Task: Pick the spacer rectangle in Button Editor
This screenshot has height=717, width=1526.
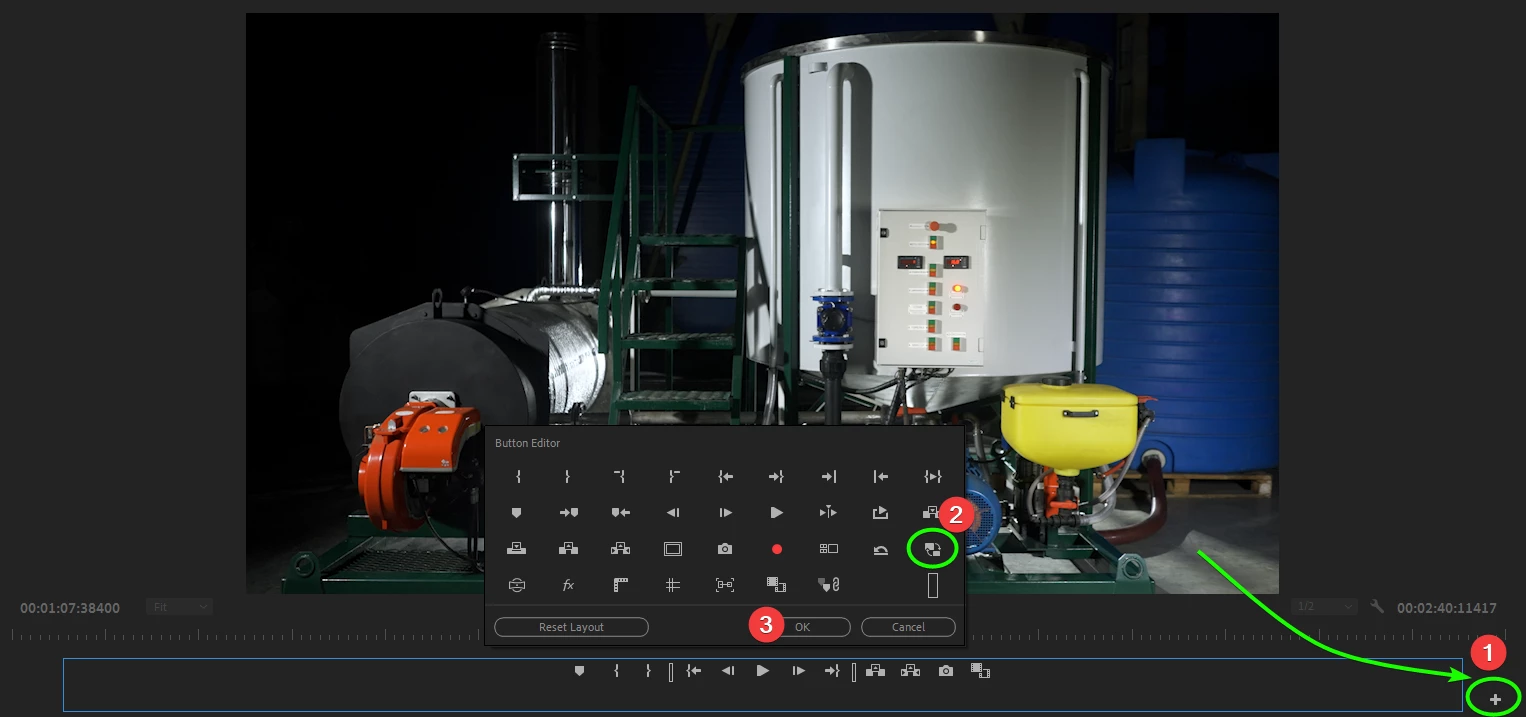Action: [932, 585]
